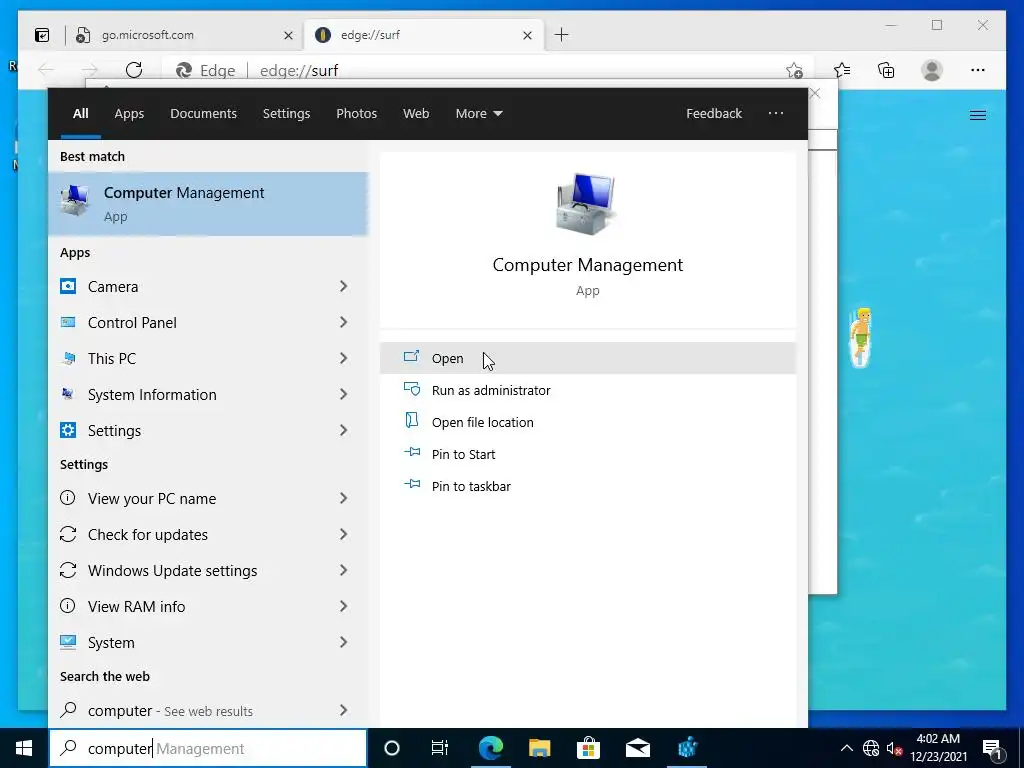The image size is (1024, 768).
Task: Switch to the Web search filter
Action: [416, 113]
